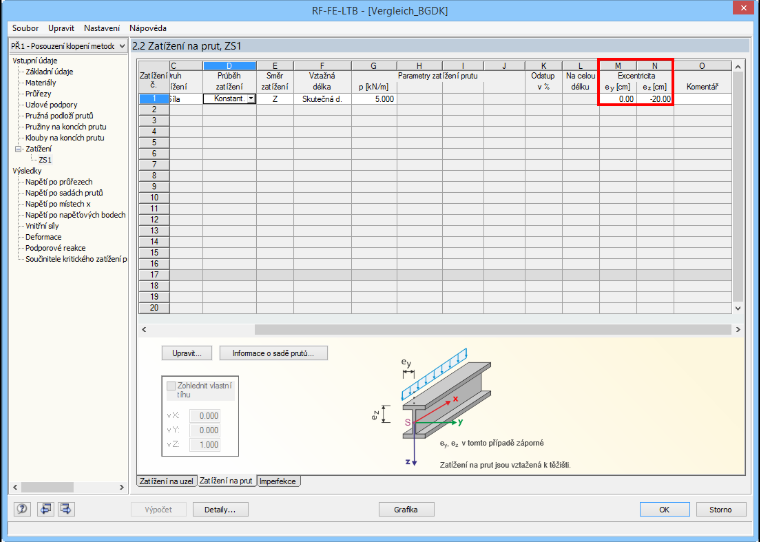Viewport: 760px width, 542px height.
Task: Confirm with the OK button
Action: point(665,510)
